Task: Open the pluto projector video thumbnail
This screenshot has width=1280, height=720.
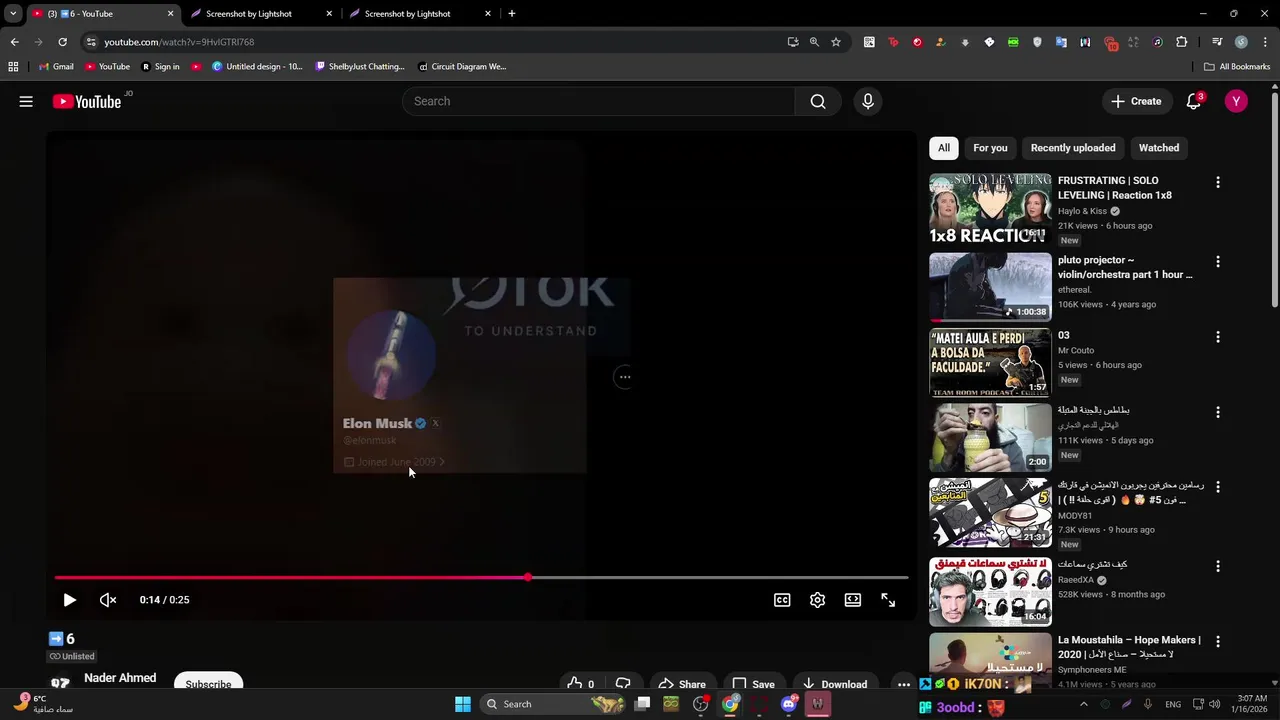Action: click(x=990, y=286)
